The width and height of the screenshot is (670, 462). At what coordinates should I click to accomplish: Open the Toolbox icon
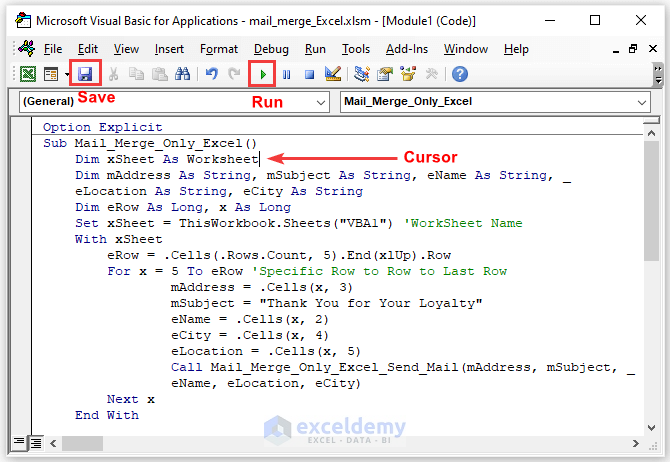click(432, 74)
